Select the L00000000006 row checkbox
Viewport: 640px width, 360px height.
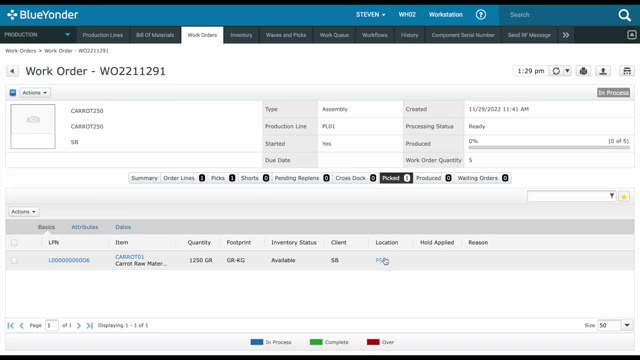[x=14, y=260]
